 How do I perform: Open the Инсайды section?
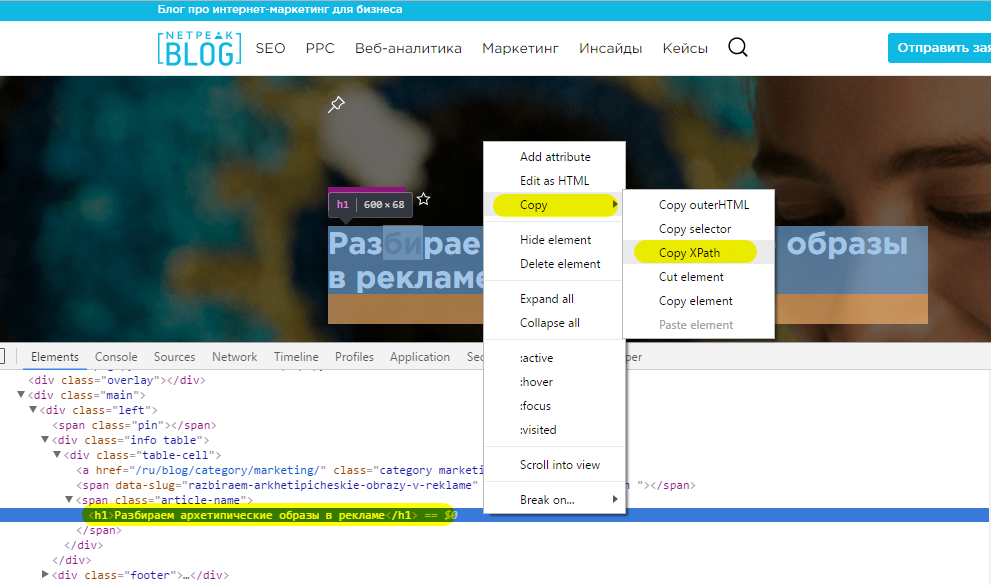(611, 48)
